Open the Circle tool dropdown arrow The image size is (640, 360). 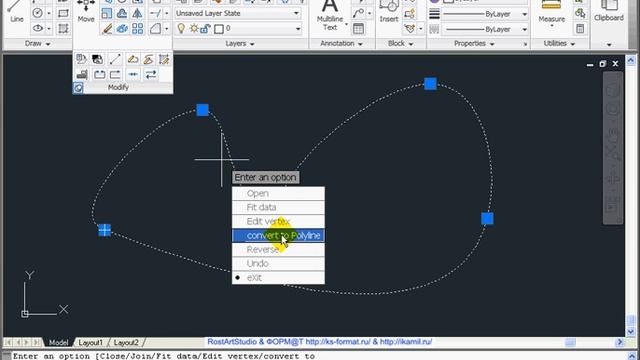click(x=49, y=13)
